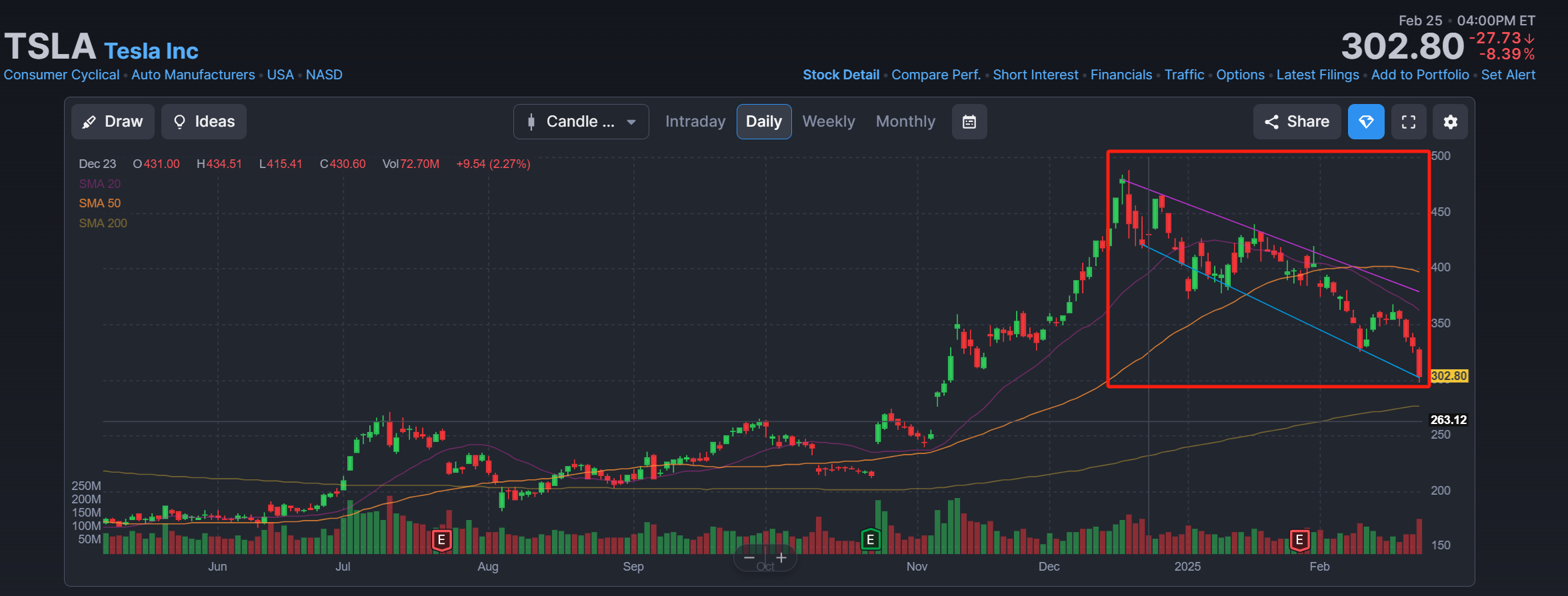Switch to the Weekly timeframe
This screenshot has height=596, width=1568.
pyautogui.click(x=829, y=121)
